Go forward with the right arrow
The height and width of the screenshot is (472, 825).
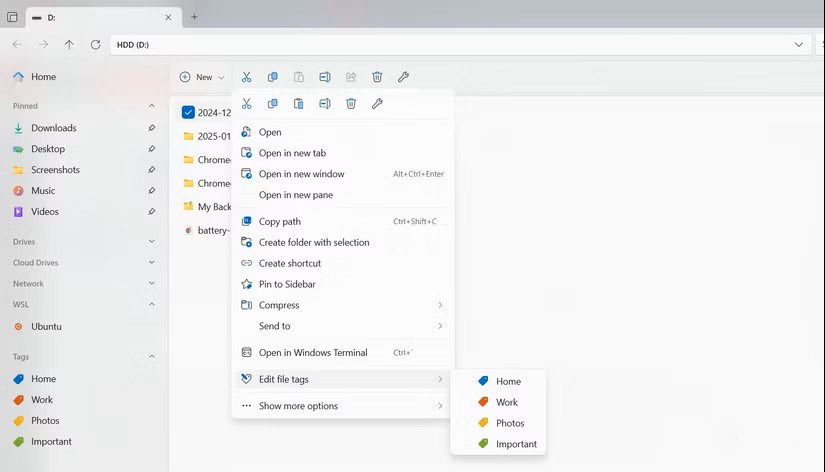point(43,45)
